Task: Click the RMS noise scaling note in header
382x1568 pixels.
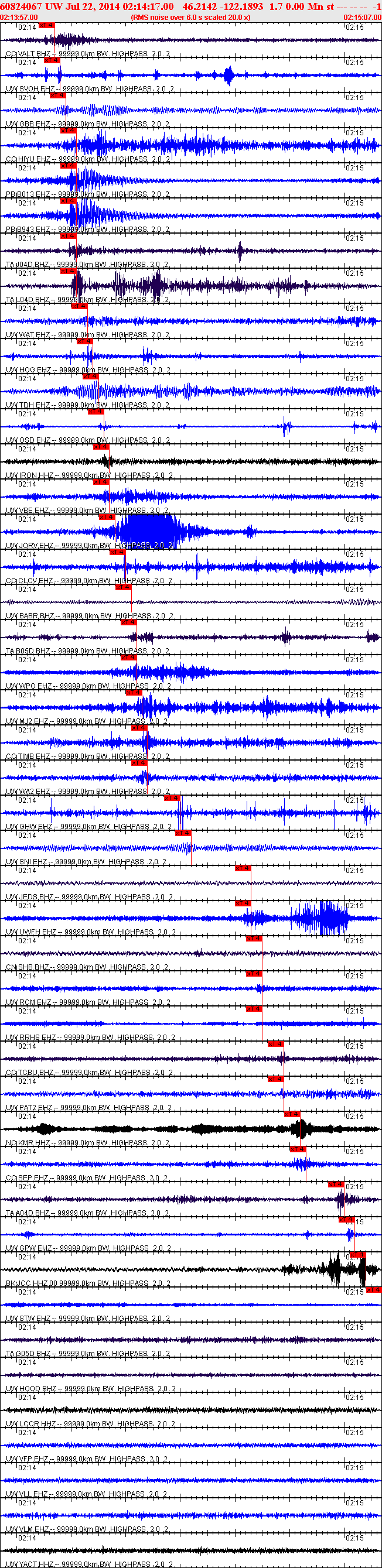Action: 190,18
